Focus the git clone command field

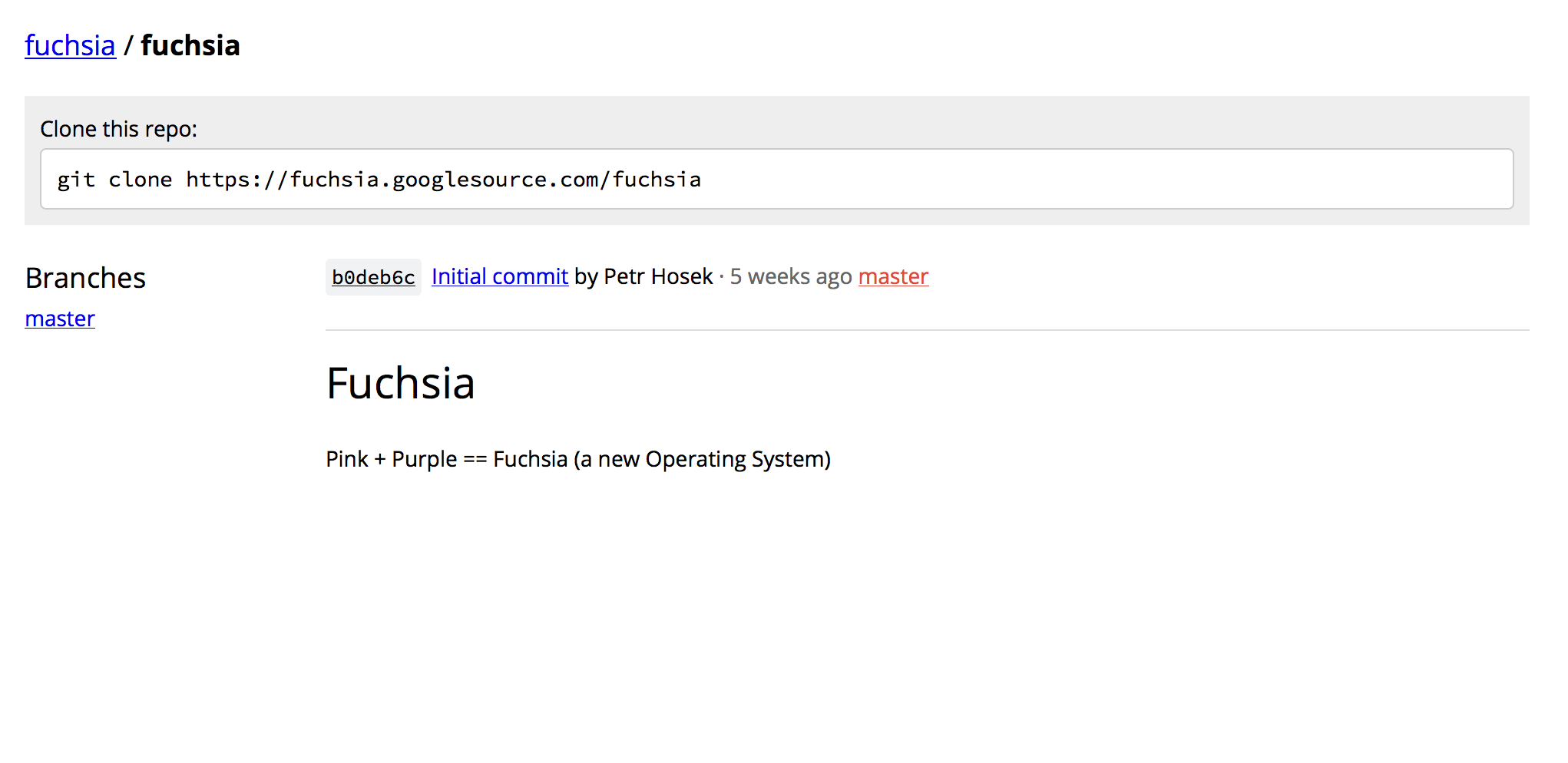(x=1075, y=179)
